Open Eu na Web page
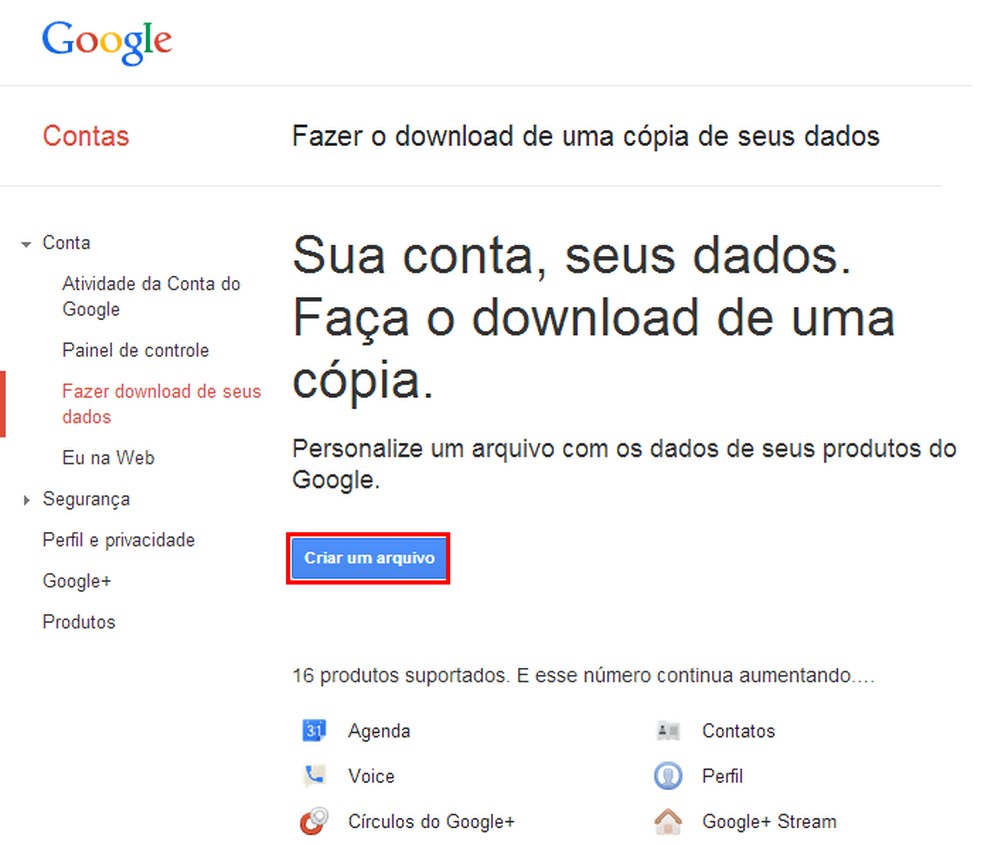Viewport: 984px width, 845px height. click(x=108, y=458)
